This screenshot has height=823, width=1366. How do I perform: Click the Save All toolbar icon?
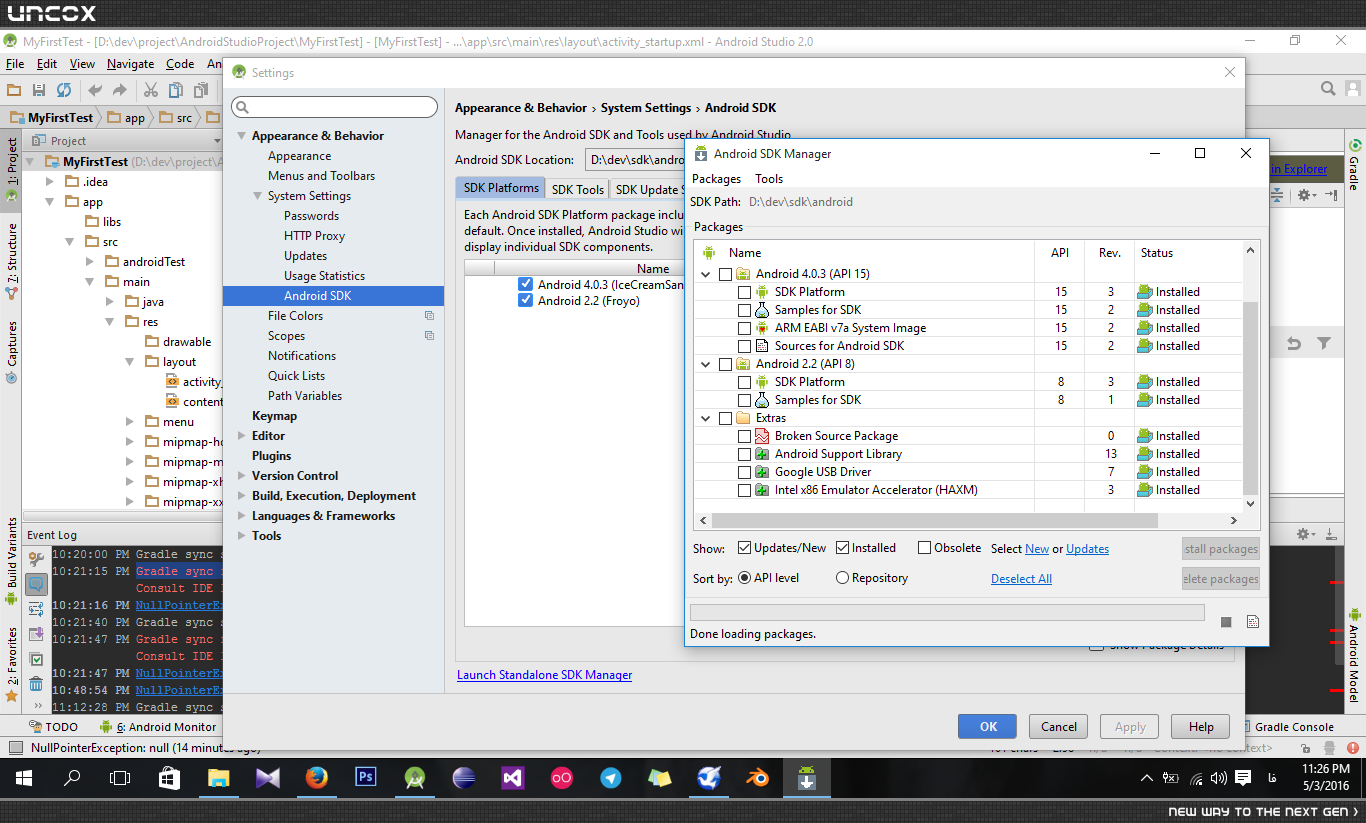click(x=39, y=90)
